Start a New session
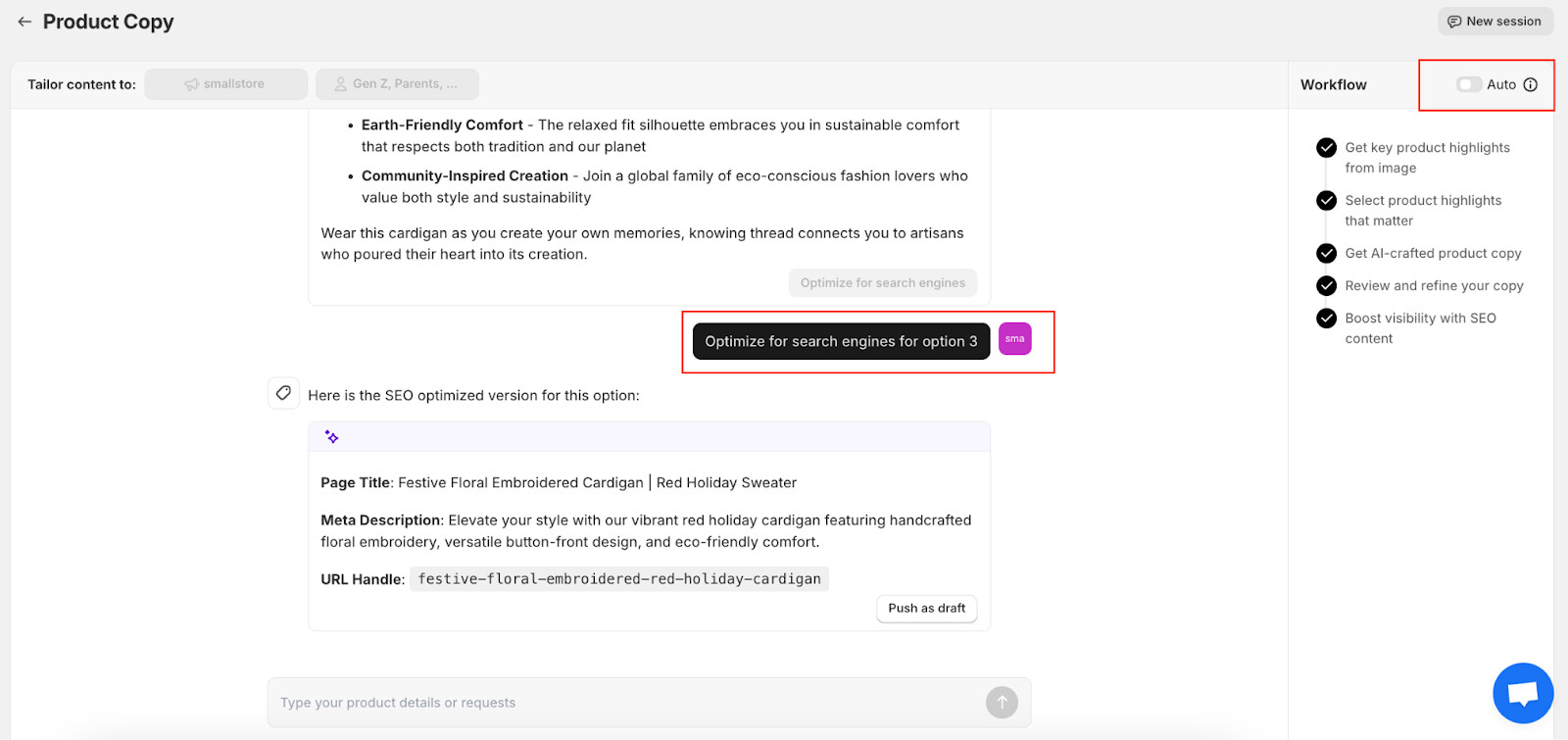 pos(1495,22)
